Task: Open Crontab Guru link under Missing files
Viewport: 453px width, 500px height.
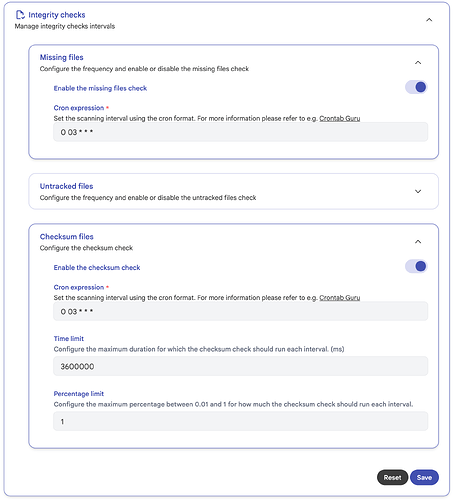Action: [x=339, y=118]
